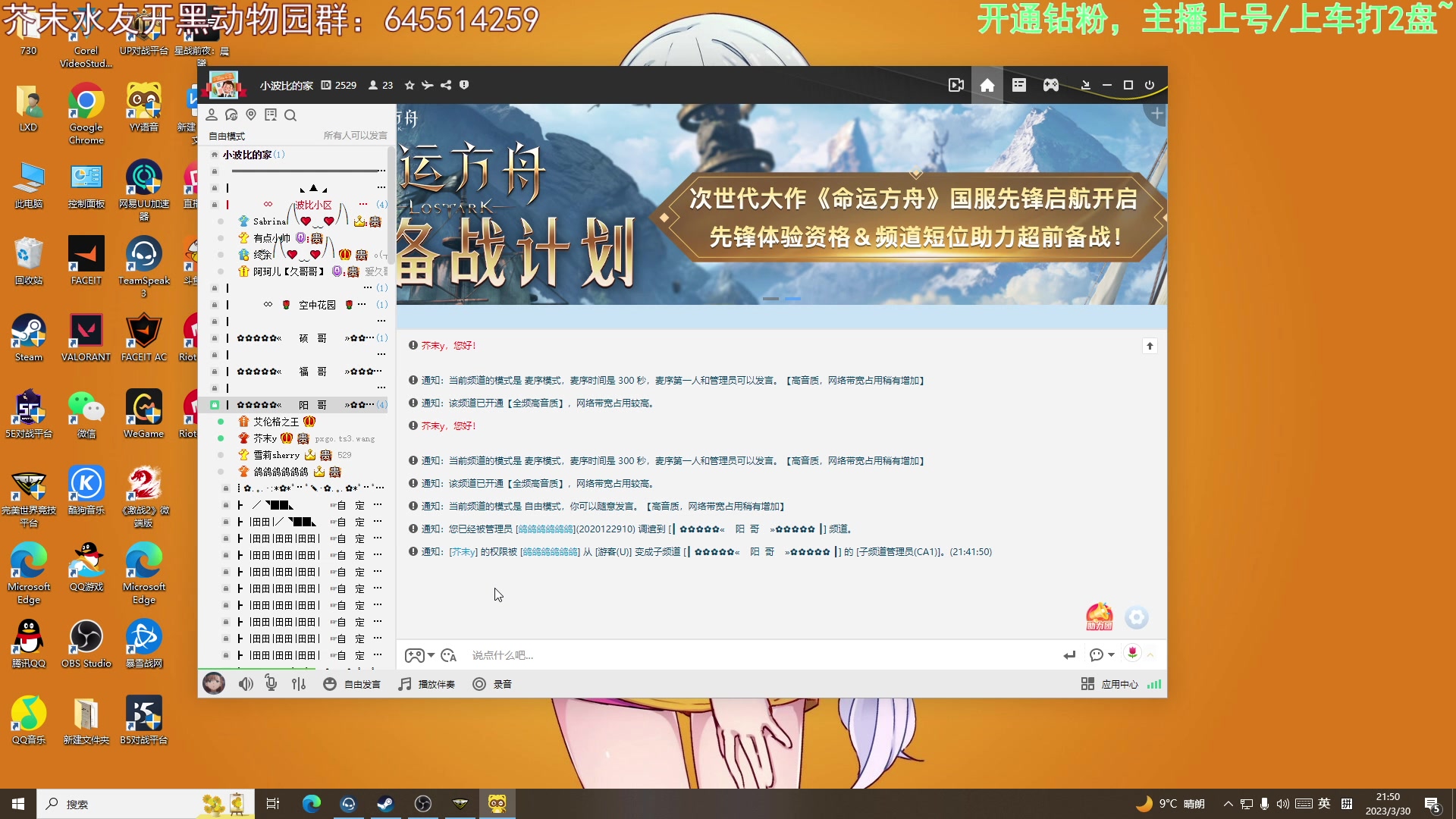Open 播放伴奏 accompaniment player
1456x819 pixels.
[x=427, y=684]
